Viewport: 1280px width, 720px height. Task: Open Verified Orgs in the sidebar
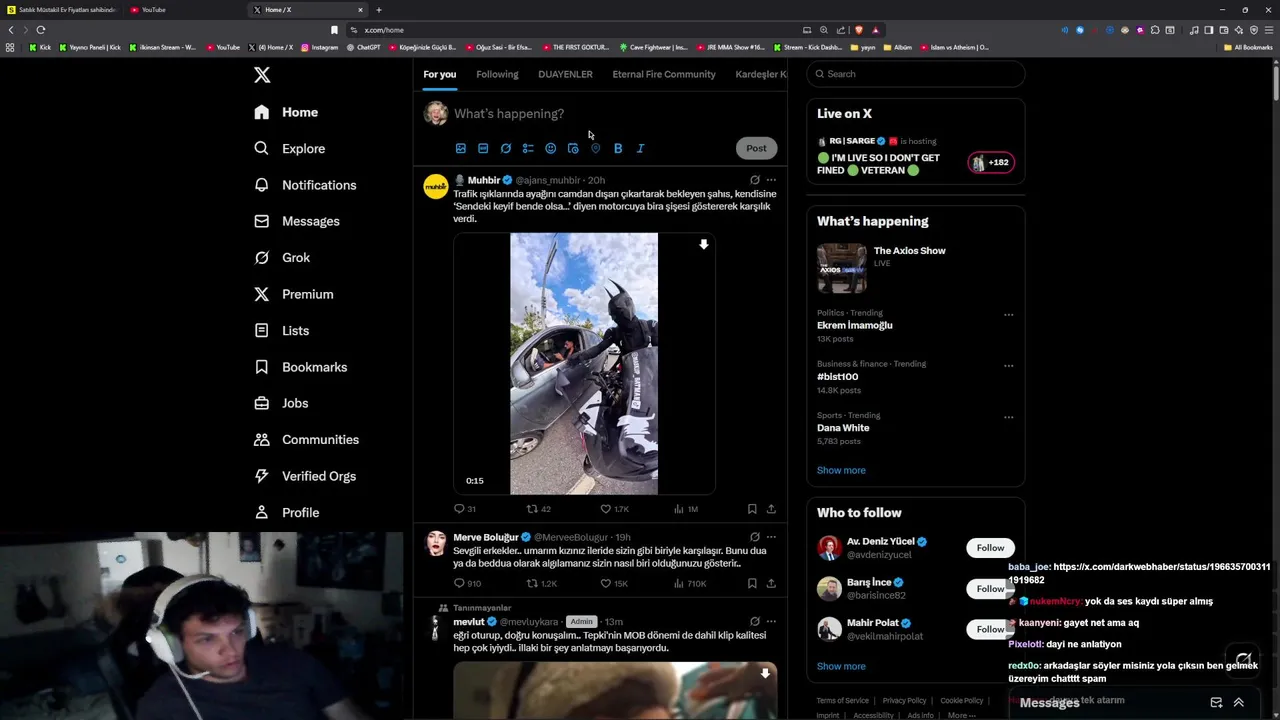pyautogui.click(x=305, y=476)
